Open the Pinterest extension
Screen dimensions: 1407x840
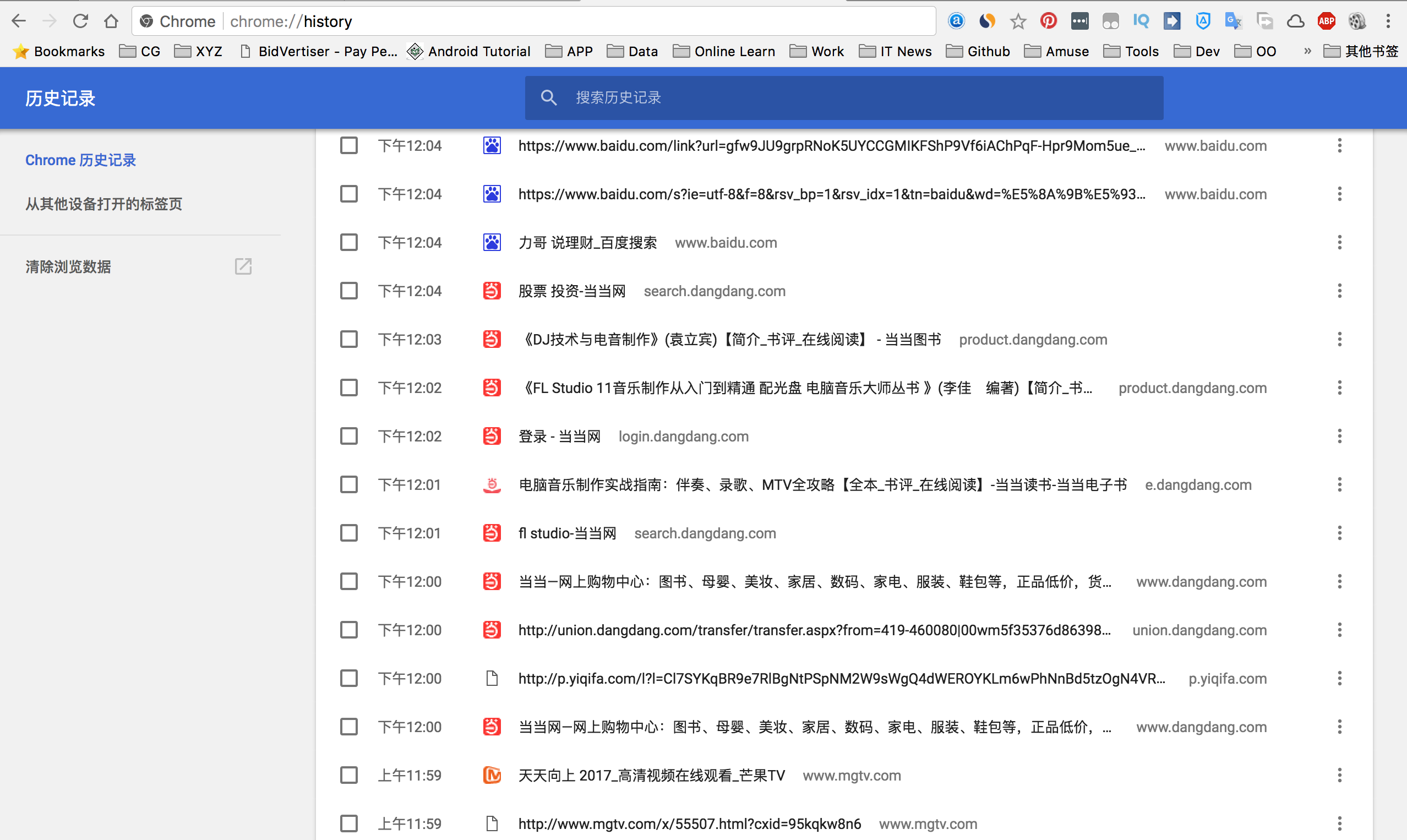[x=1048, y=21]
